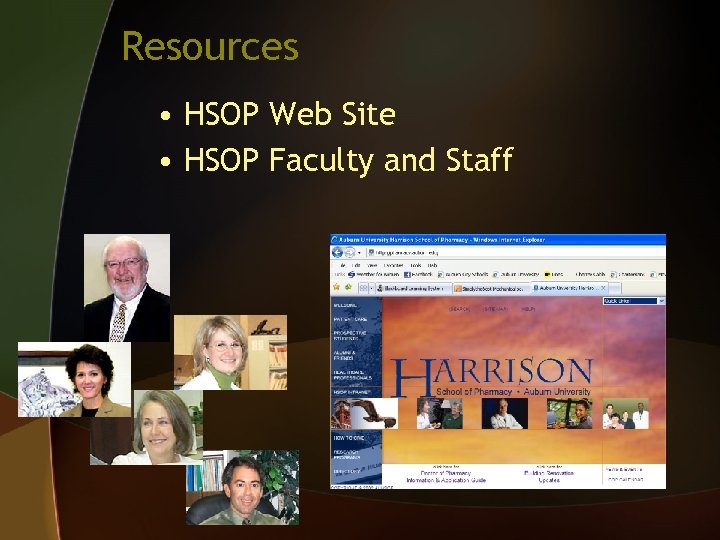
Task: Click the Help link atop the webpage
Action: pyautogui.click(x=528, y=309)
